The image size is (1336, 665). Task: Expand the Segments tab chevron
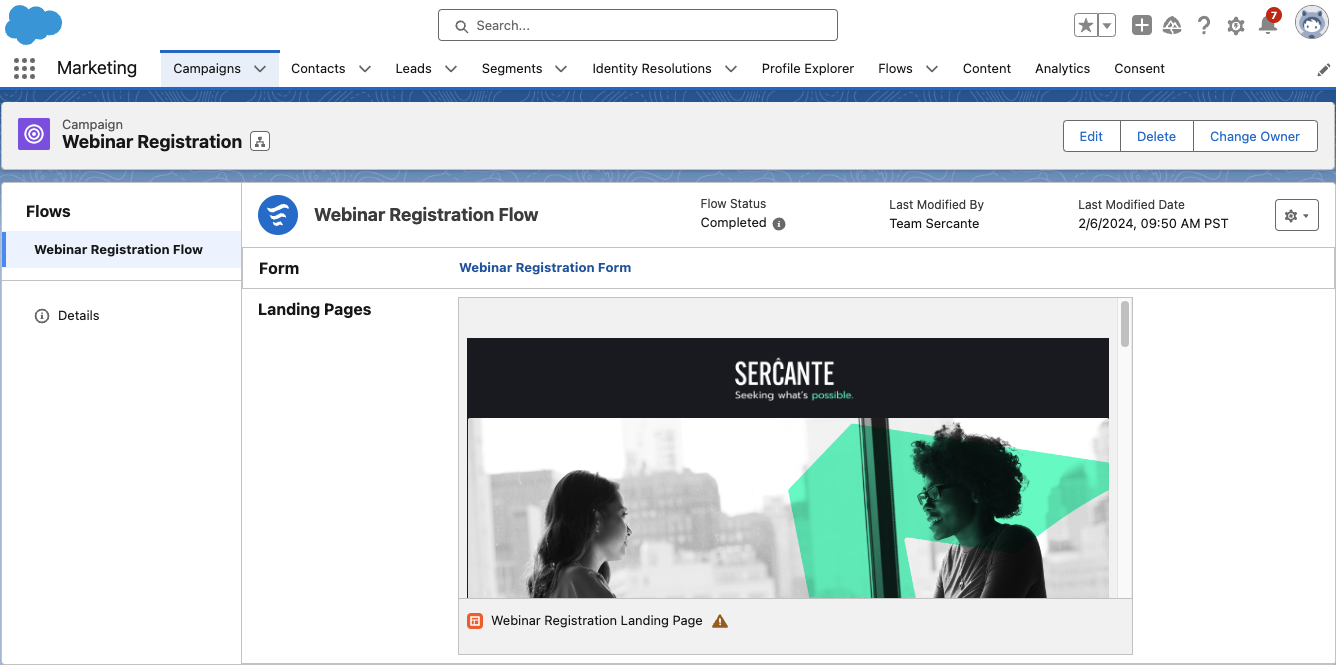(x=561, y=69)
